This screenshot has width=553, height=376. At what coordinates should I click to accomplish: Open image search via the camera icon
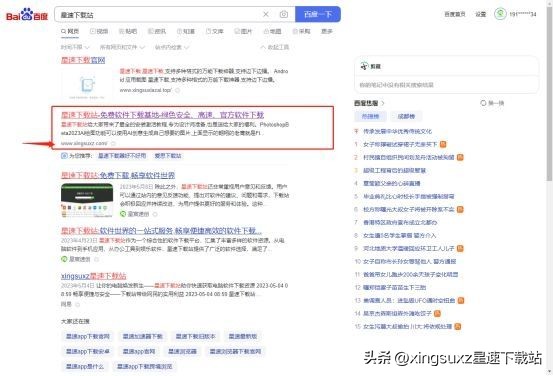click(284, 14)
